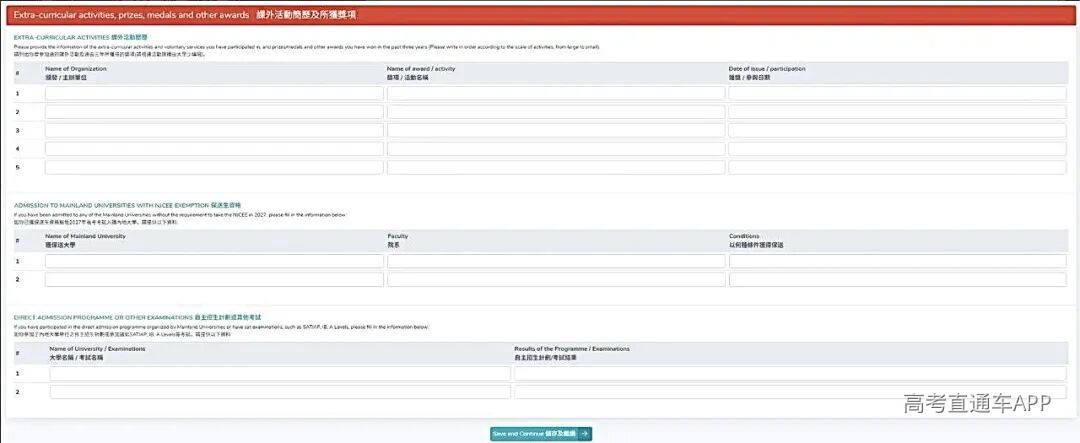Image resolution: width=1080 pixels, height=443 pixels.
Task: Select Name of University/Examinations field row 1
Action: click(x=280, y=373)
